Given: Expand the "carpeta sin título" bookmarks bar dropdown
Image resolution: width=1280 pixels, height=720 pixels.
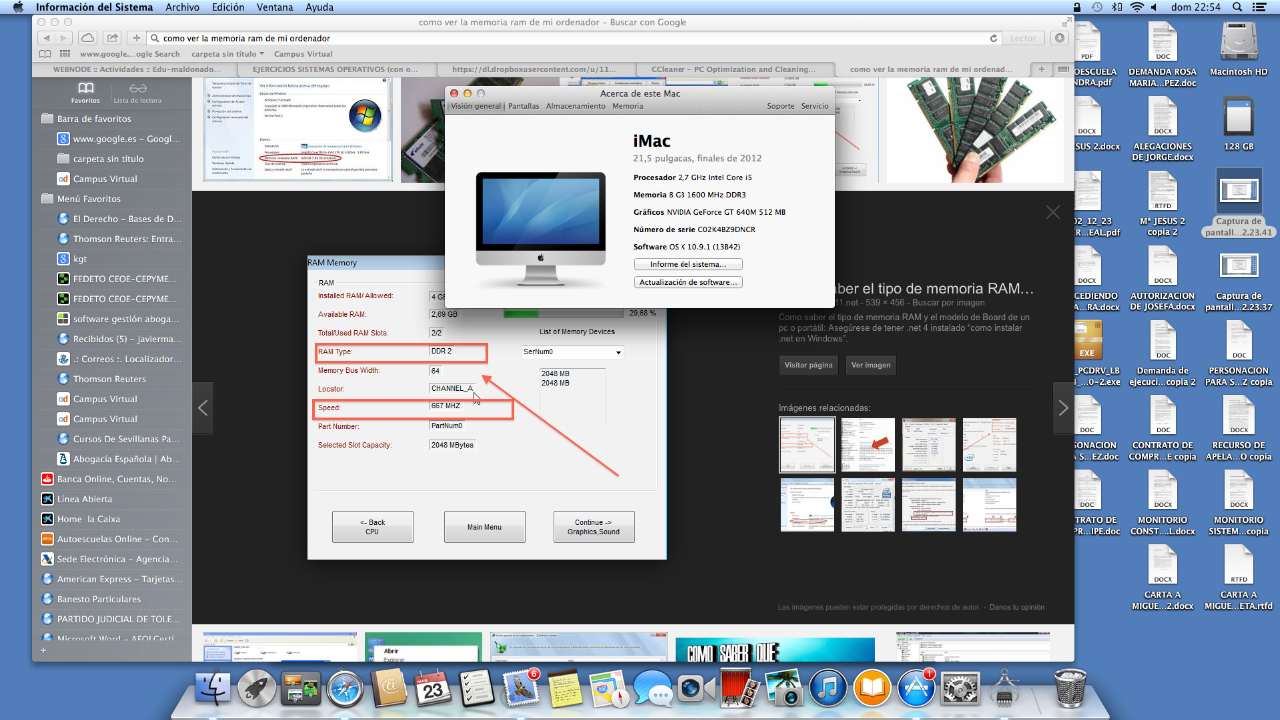Looking at the screenshot, I should (x=227, y=54).
